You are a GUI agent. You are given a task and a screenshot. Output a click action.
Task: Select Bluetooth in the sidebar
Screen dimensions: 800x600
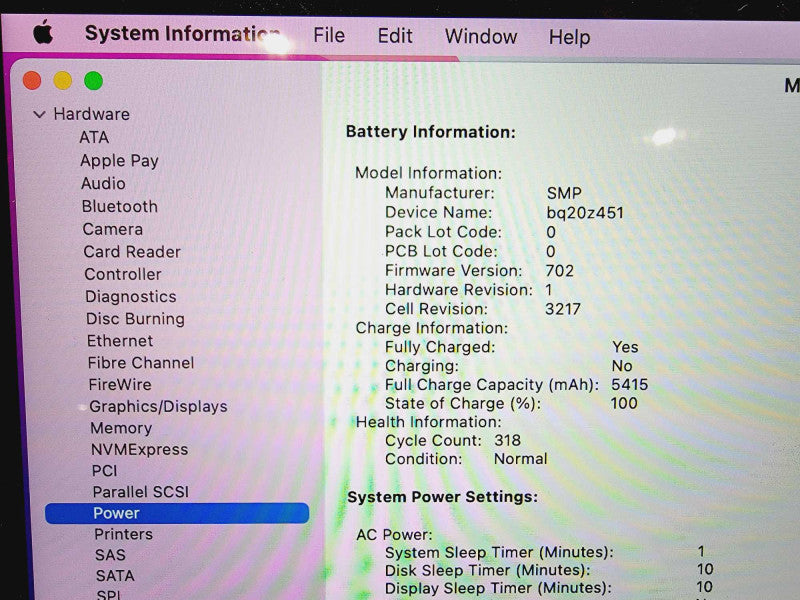tap(120, 207)
